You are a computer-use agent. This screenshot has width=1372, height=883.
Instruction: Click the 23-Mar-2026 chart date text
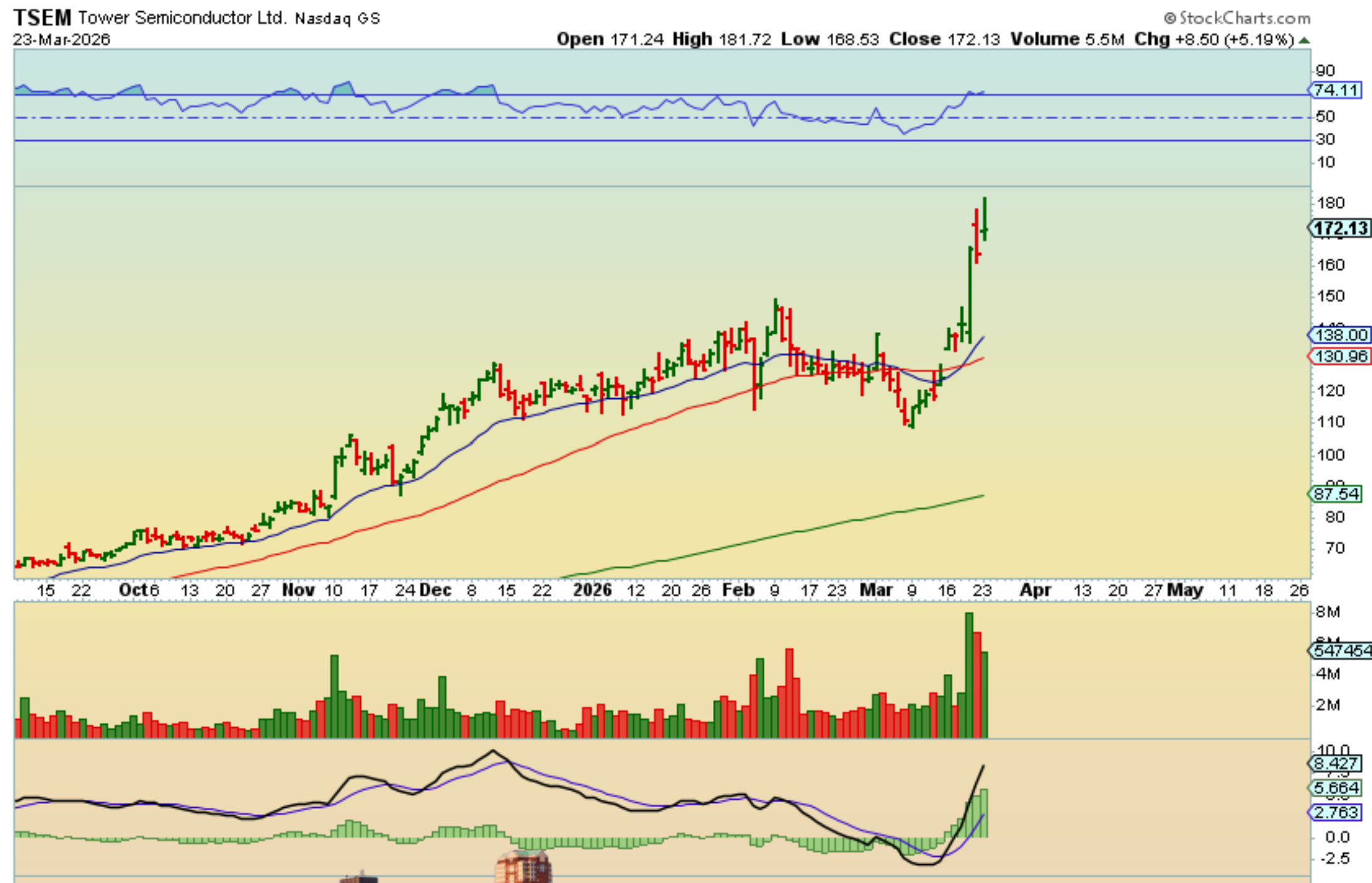(x=61, y=39)
